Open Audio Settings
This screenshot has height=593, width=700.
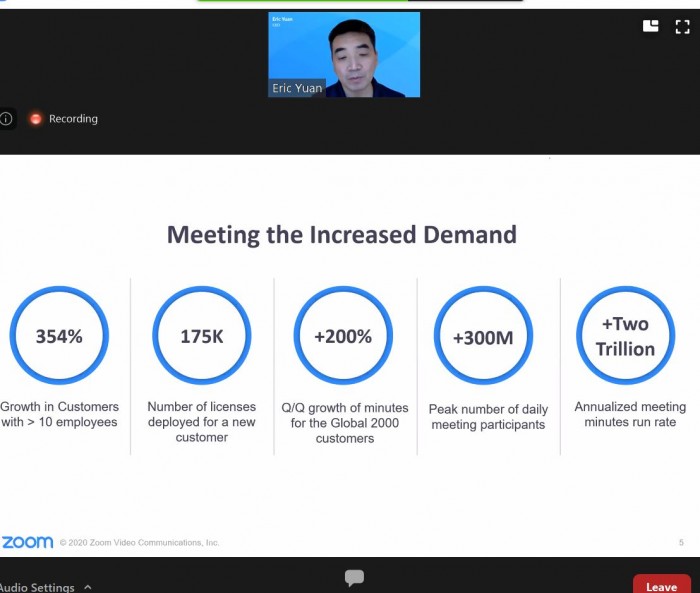click(38, 587)
